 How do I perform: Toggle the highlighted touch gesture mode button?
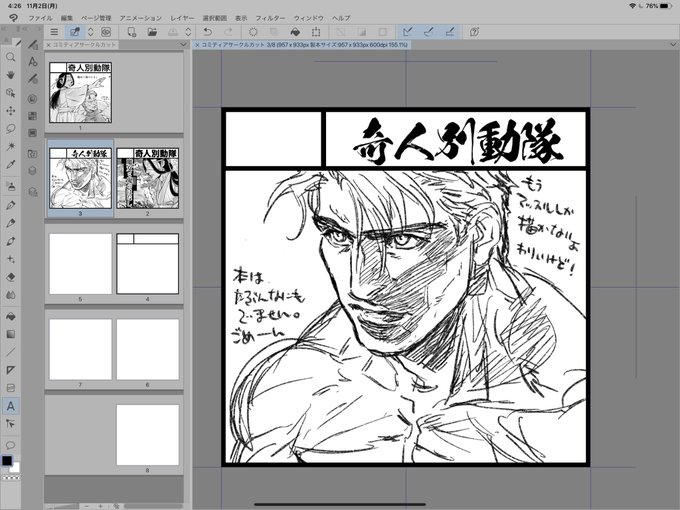[x=75, y=32]
